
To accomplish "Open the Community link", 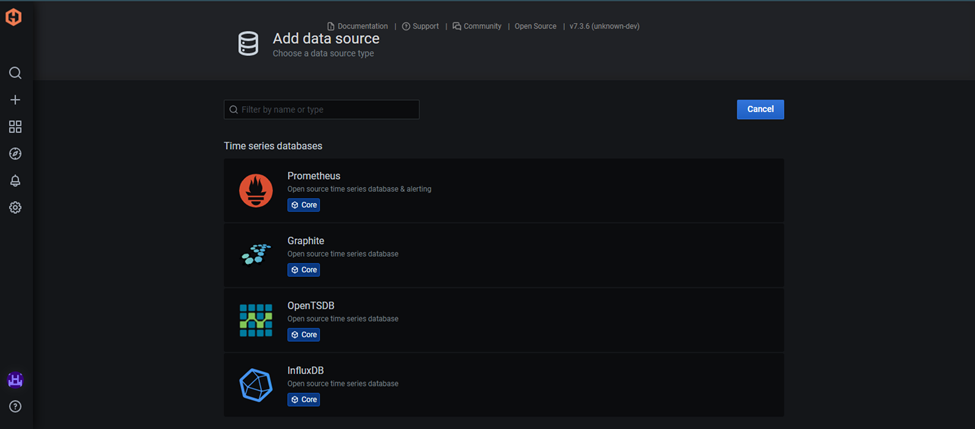I will tap(477, 26).
